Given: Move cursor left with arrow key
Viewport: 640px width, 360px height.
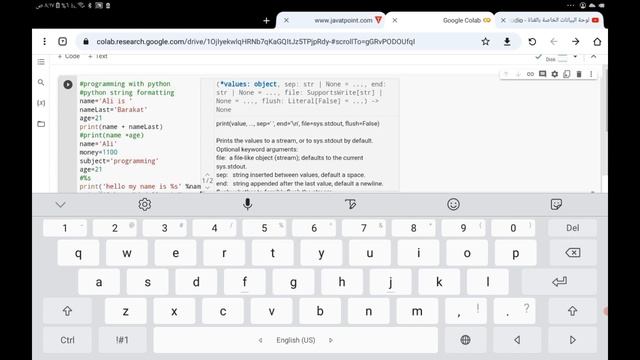Looking at the screenshot, I should (517, 340).
